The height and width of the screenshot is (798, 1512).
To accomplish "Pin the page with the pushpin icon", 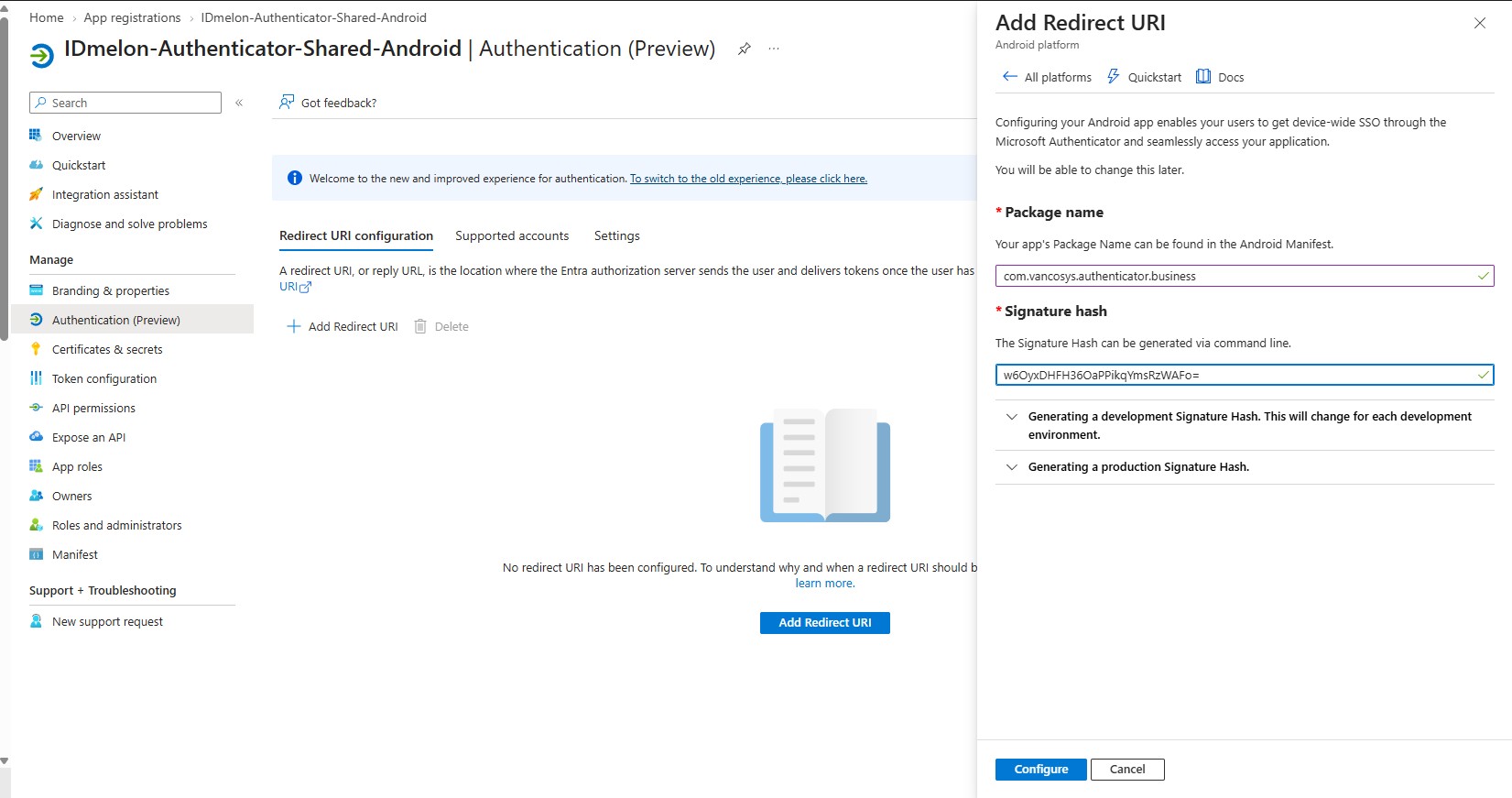I will pyautogui.click(x=745, y=49).
